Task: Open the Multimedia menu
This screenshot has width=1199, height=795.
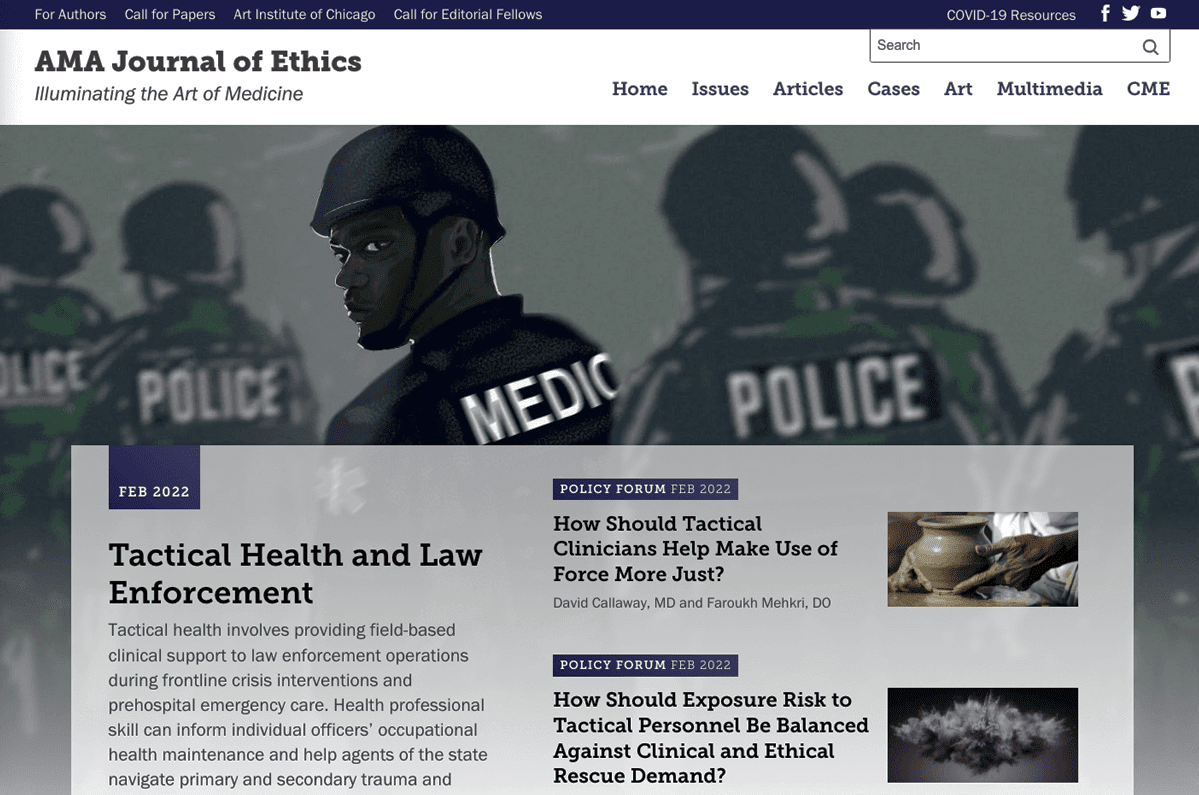Action: pyautogui.click(x=1049, y=89)
